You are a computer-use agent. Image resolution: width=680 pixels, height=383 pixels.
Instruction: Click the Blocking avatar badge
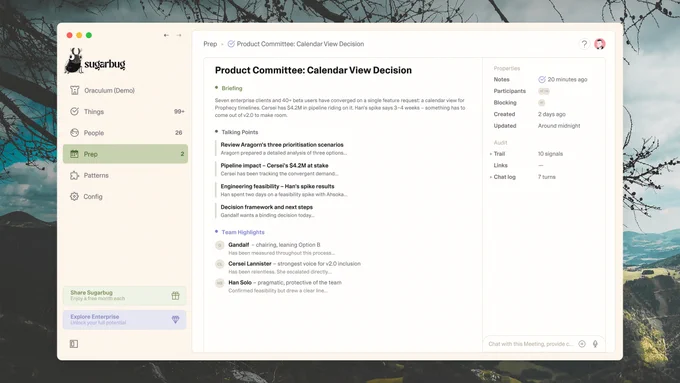coord(541,103)
